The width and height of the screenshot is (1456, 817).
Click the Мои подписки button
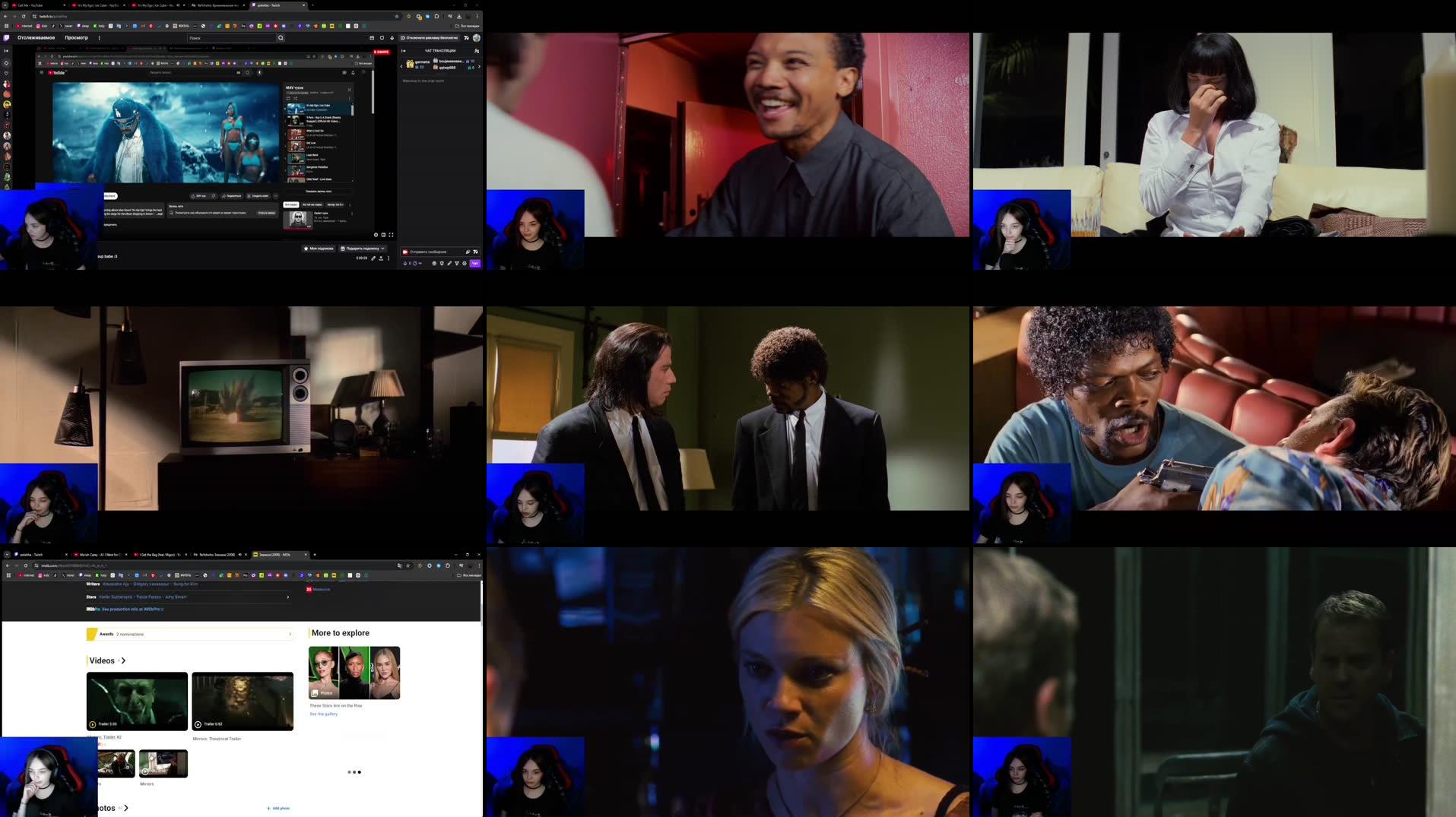click(x=319, y=249)
